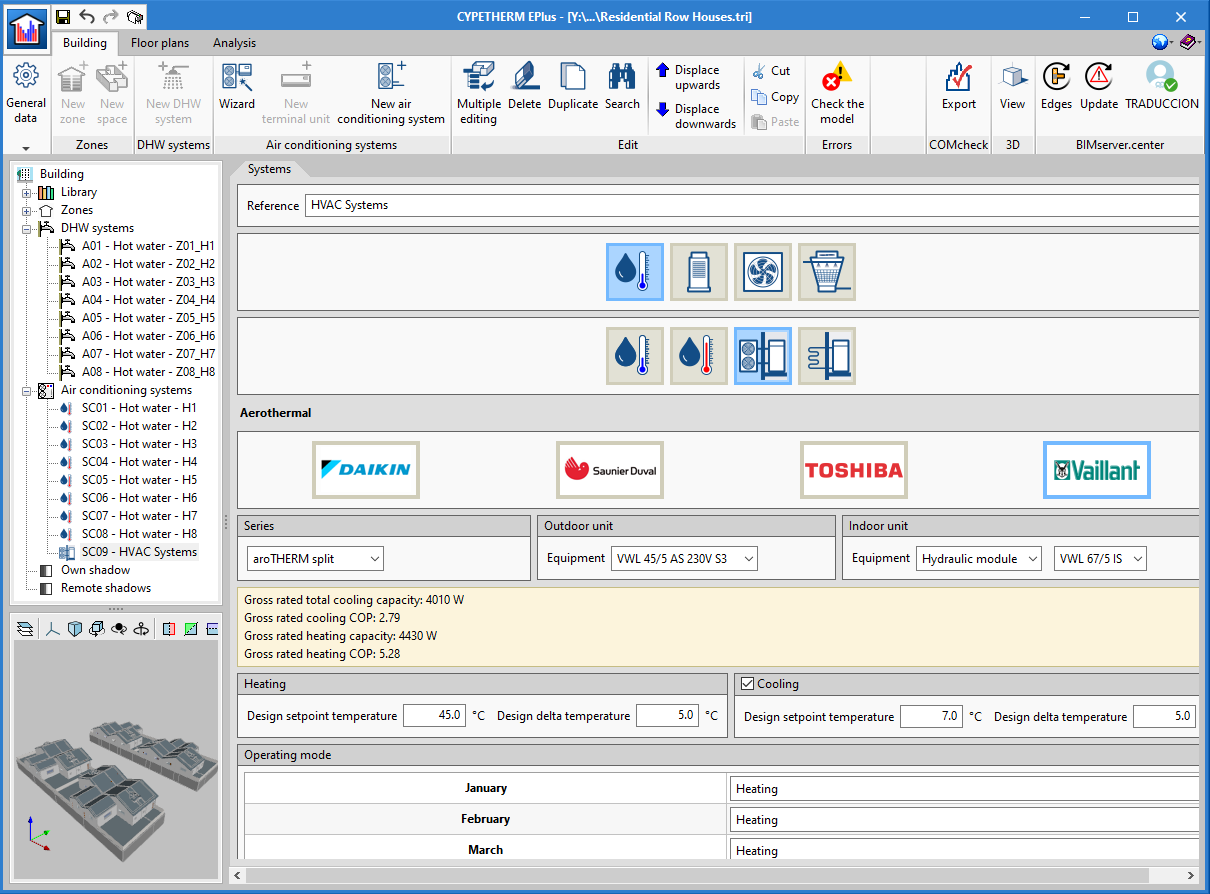
Task: Collapse the DHW systems tree node
Action: coord(27,228)
